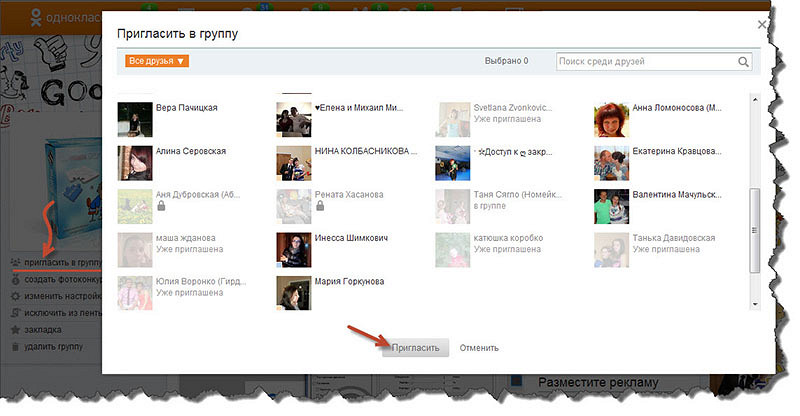
Task: Click the name 'Мария Горкунова'
Action: tap(349, 281)
